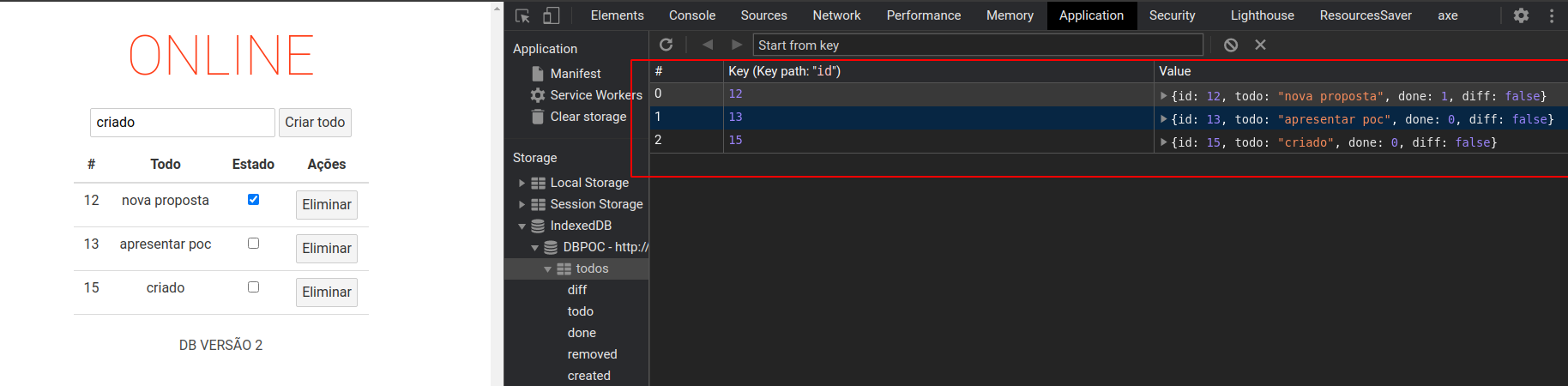Expand the Local Storage tree node

tap(522, 183)
